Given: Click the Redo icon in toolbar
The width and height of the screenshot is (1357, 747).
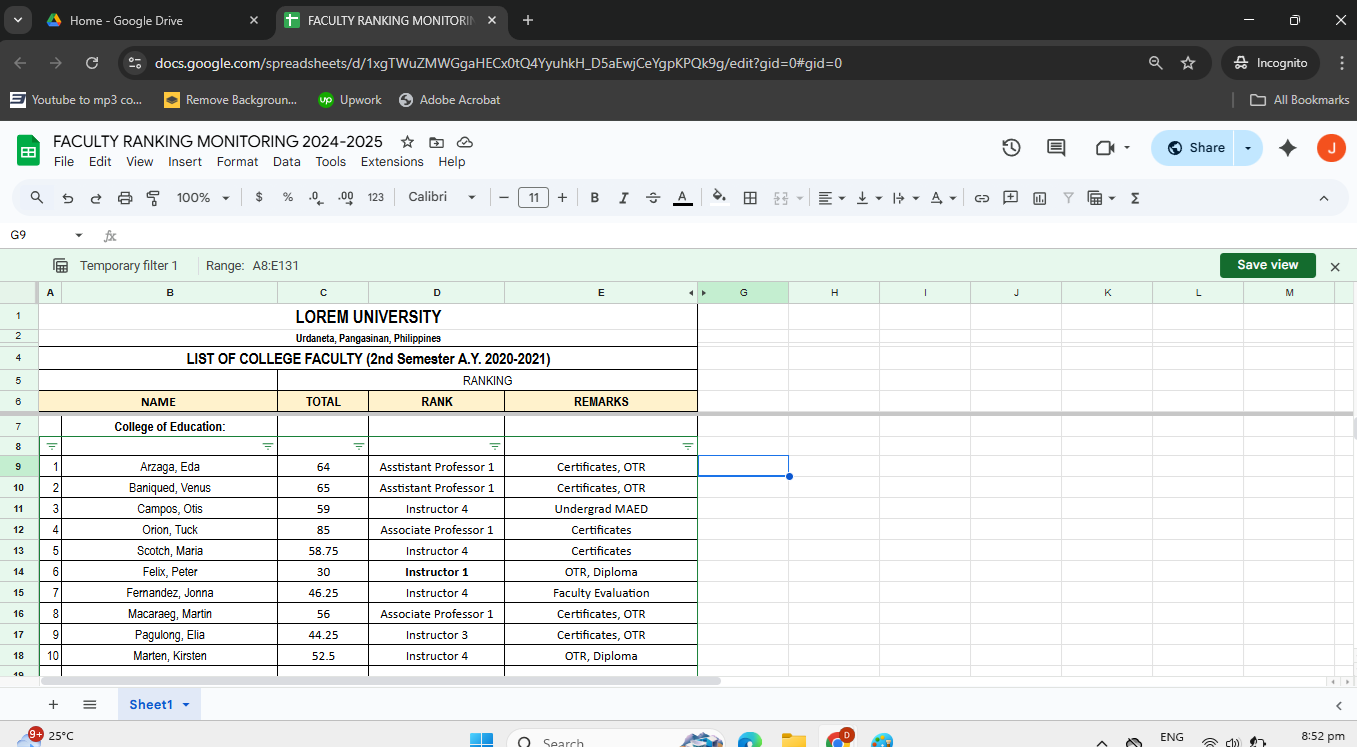Looking at the screenshot, I should [x=96, y=198].
